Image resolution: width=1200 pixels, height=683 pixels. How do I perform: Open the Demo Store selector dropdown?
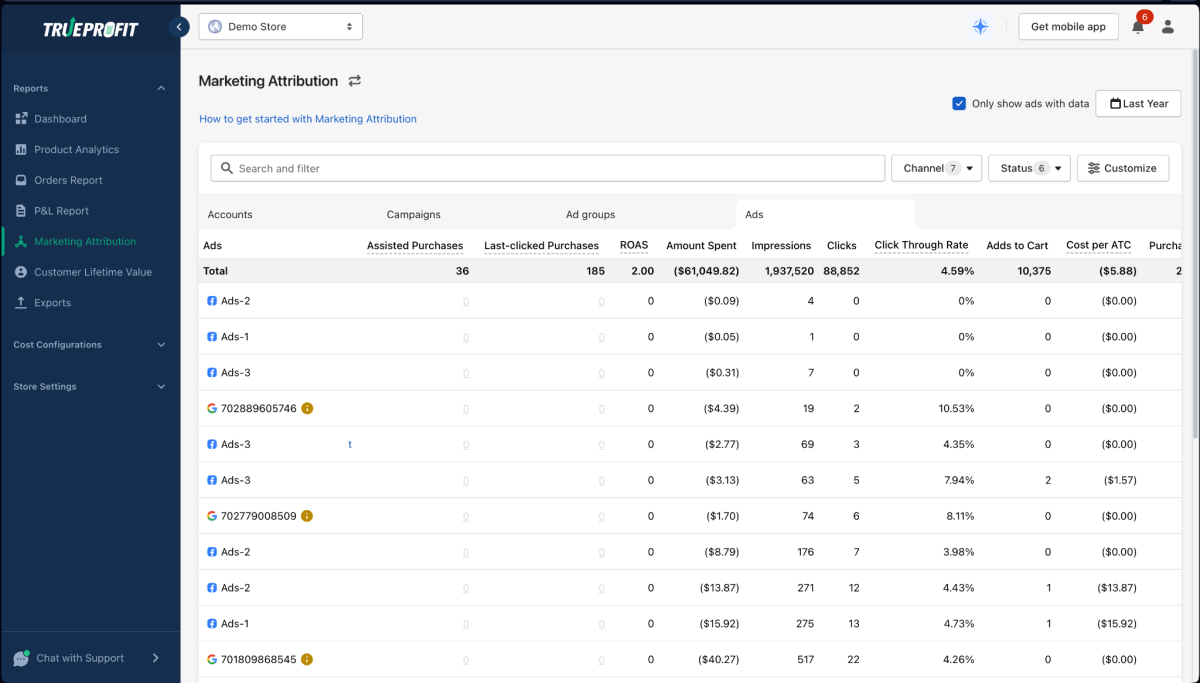281,27
